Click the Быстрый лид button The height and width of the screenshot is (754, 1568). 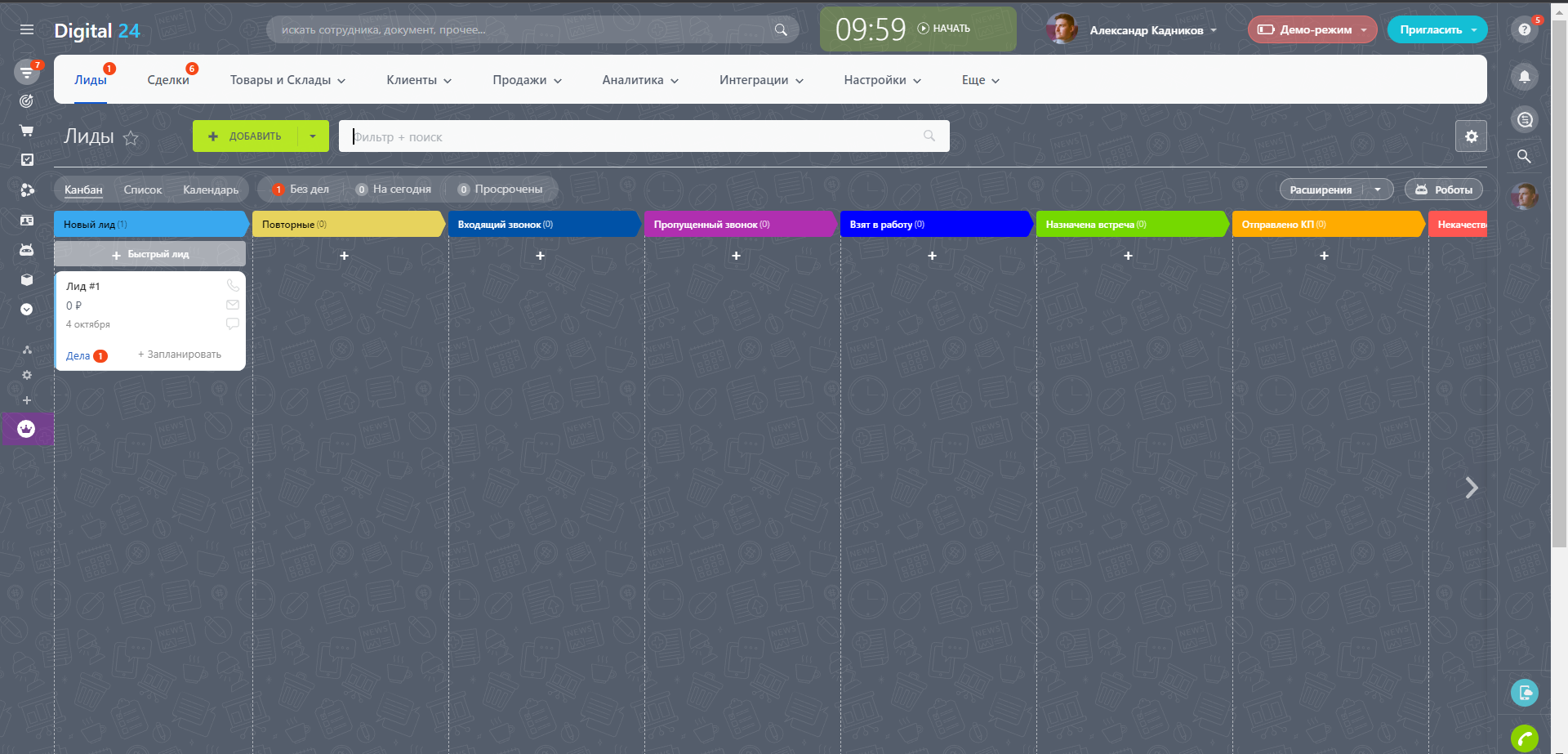[150, 254]
